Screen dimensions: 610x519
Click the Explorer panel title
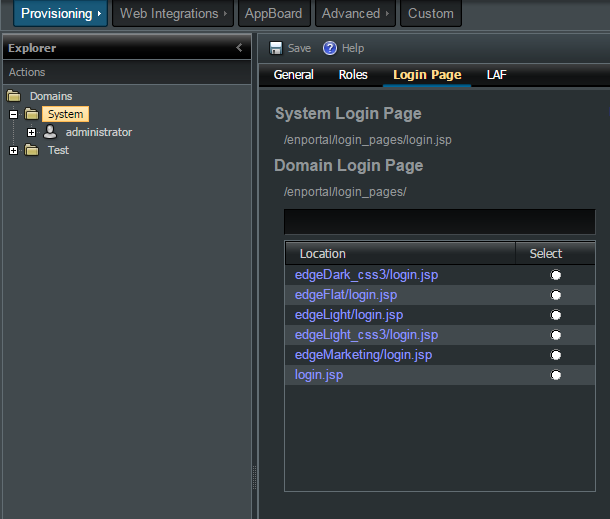coord(32,48)
